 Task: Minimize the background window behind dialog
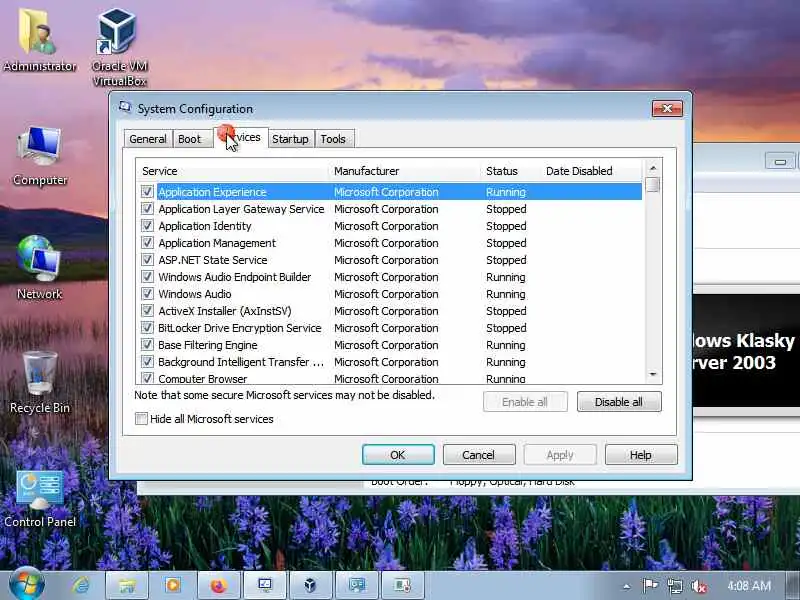coord(780,162)
